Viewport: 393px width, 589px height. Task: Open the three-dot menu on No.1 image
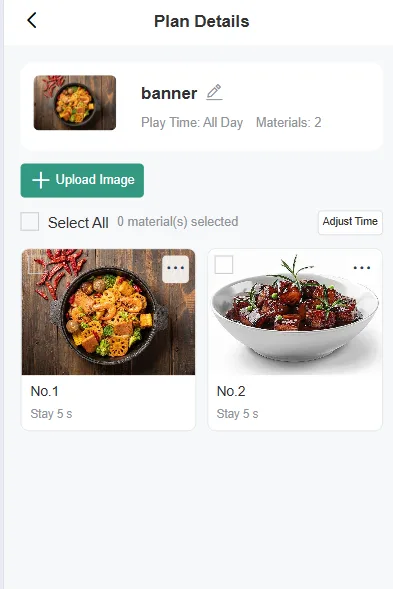pyautogui.click(x=175, y=269)
